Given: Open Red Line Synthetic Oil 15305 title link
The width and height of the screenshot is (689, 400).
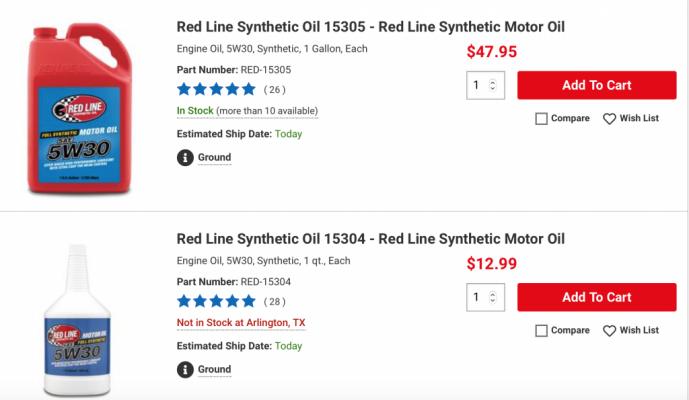Looking at the screenshot, I should [370, 27].
